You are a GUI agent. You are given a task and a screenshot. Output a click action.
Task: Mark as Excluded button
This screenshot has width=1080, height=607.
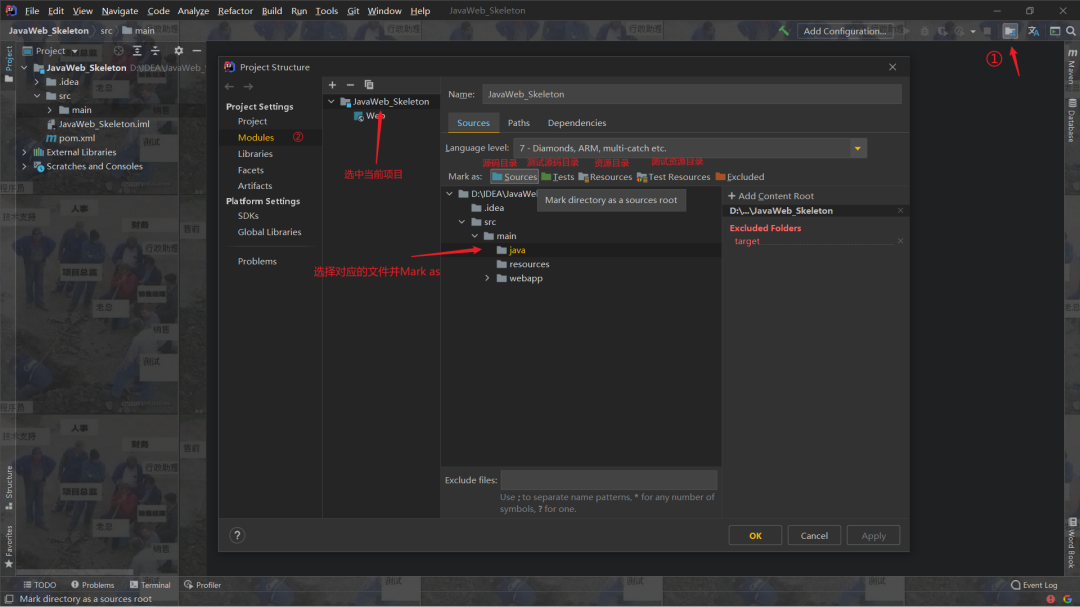(x=740, y=177)
